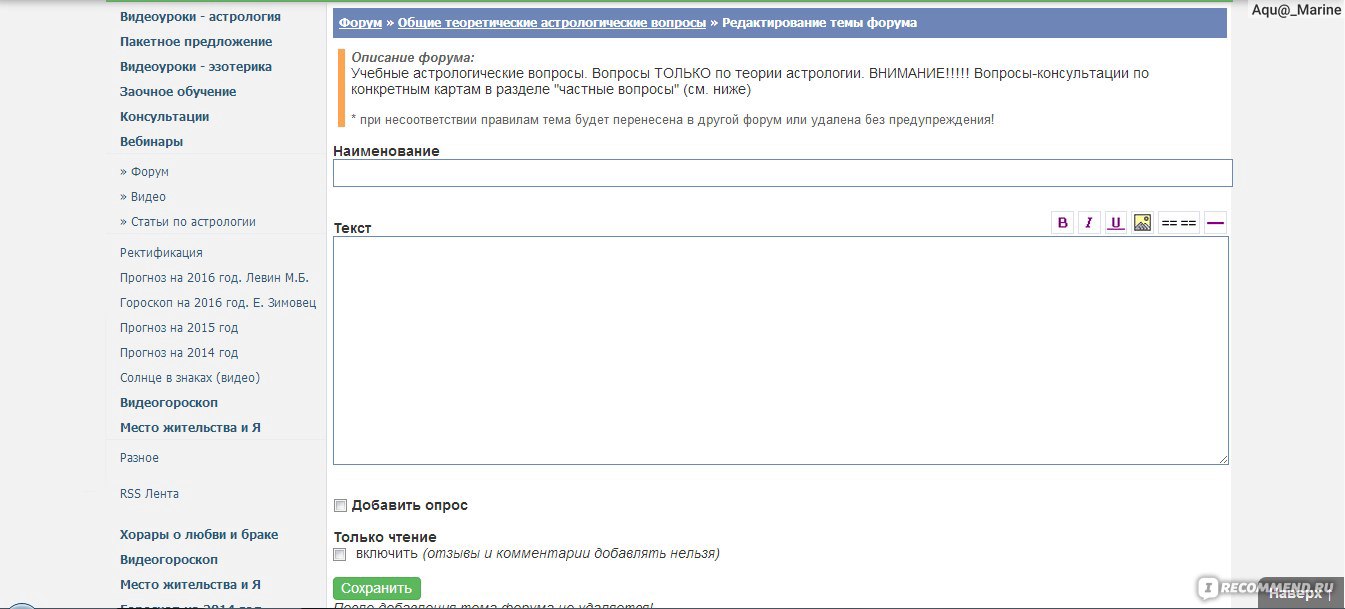Open the Ректификация sidebar link
Image resolution: width=1345 pixels, height=609 pixels.
pos(161,253)
